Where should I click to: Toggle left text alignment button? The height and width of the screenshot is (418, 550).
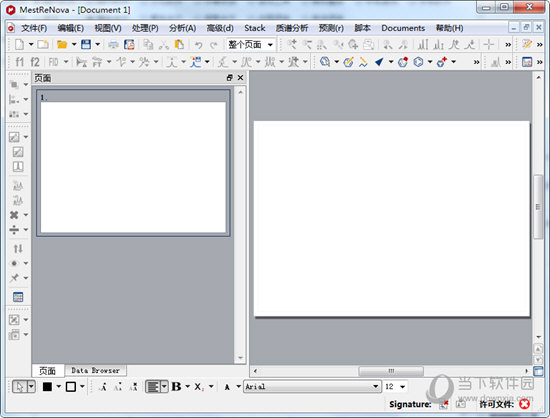[x=153, y=386]
